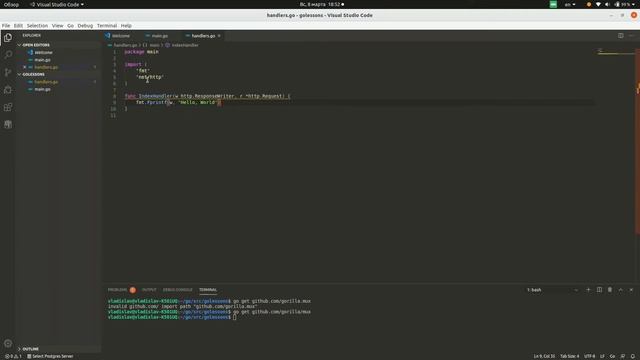Open notifications bell in status bar

[x=633, y=356]
